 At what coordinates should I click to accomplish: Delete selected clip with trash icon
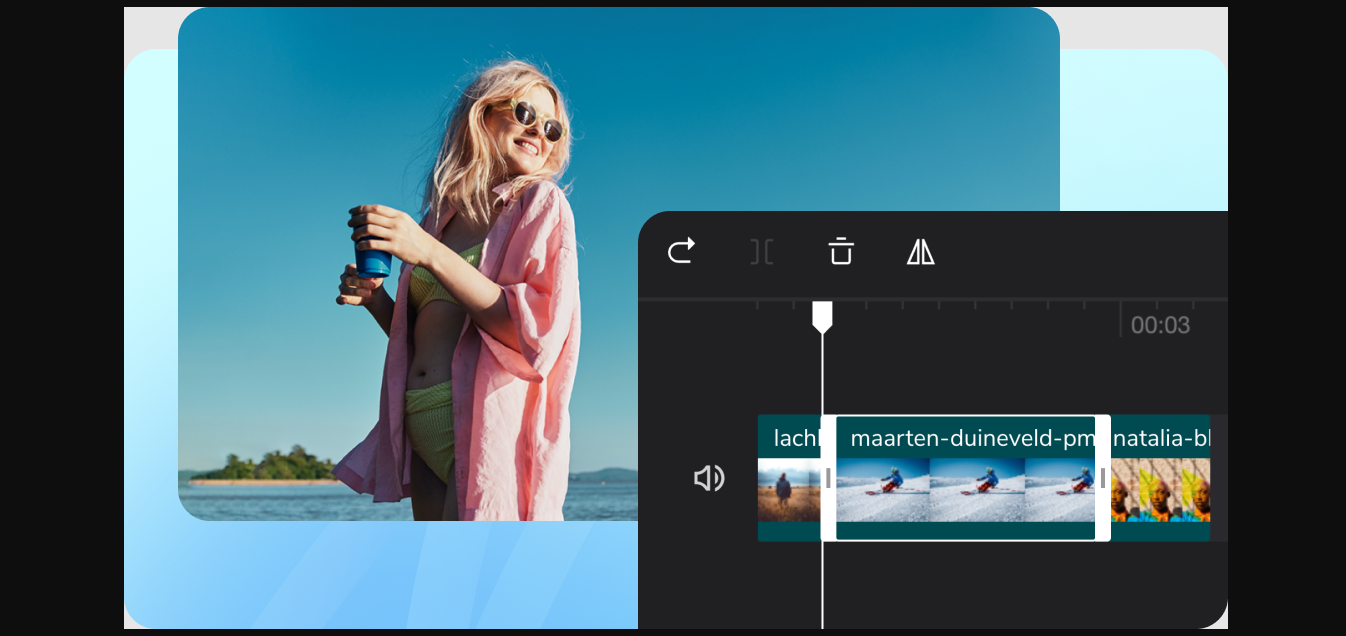coord(841,251)
